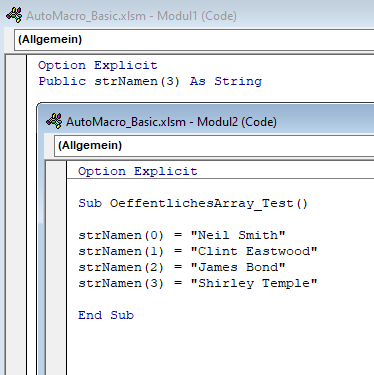This screenshot has width=374, height=375.
Task: Click the Modul2 window VBA icon
Action: click(x=54, y=121)
